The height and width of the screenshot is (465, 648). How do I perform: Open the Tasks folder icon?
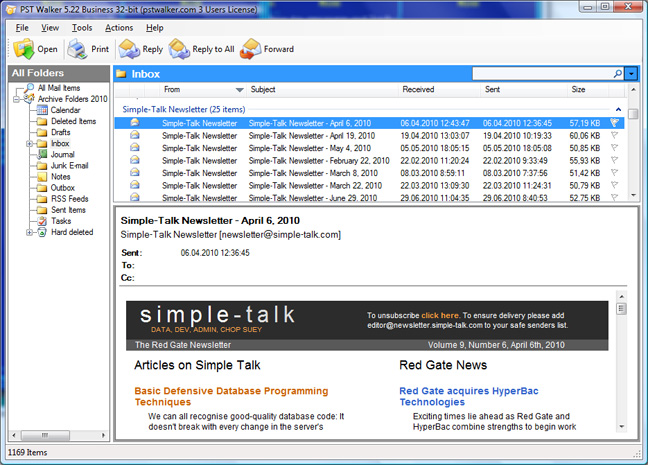tap(42, 221)
